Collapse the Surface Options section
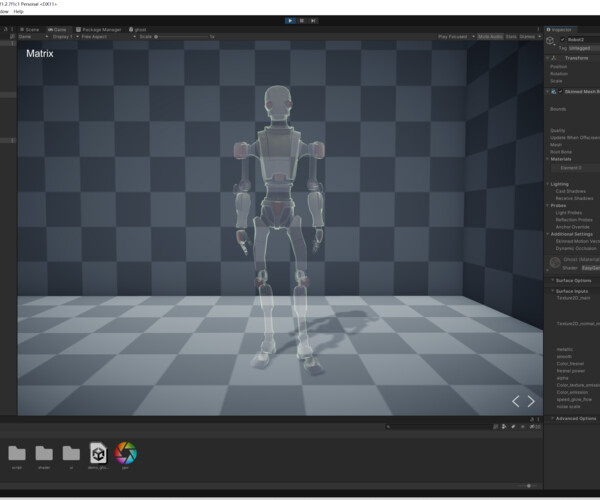 553,280
